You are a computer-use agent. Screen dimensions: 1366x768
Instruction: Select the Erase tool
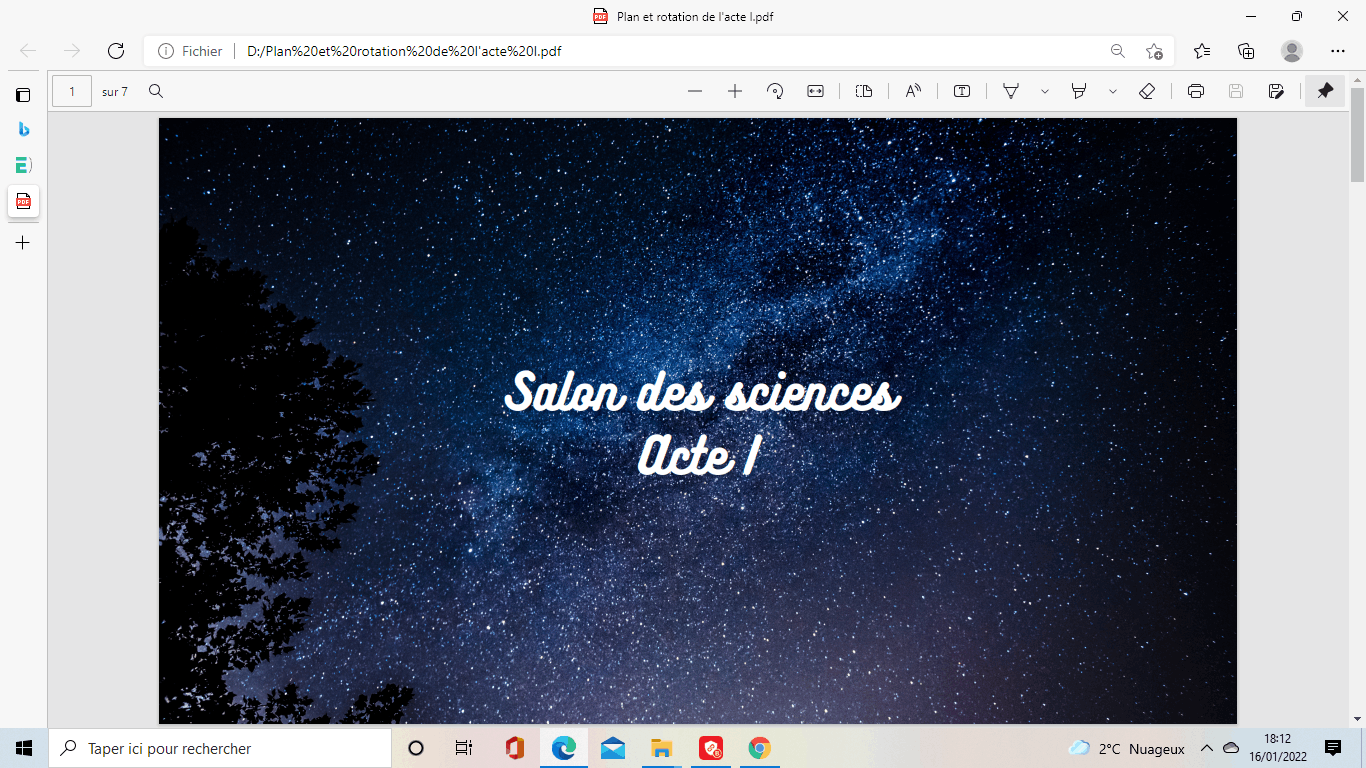[x=1147, y=91]
